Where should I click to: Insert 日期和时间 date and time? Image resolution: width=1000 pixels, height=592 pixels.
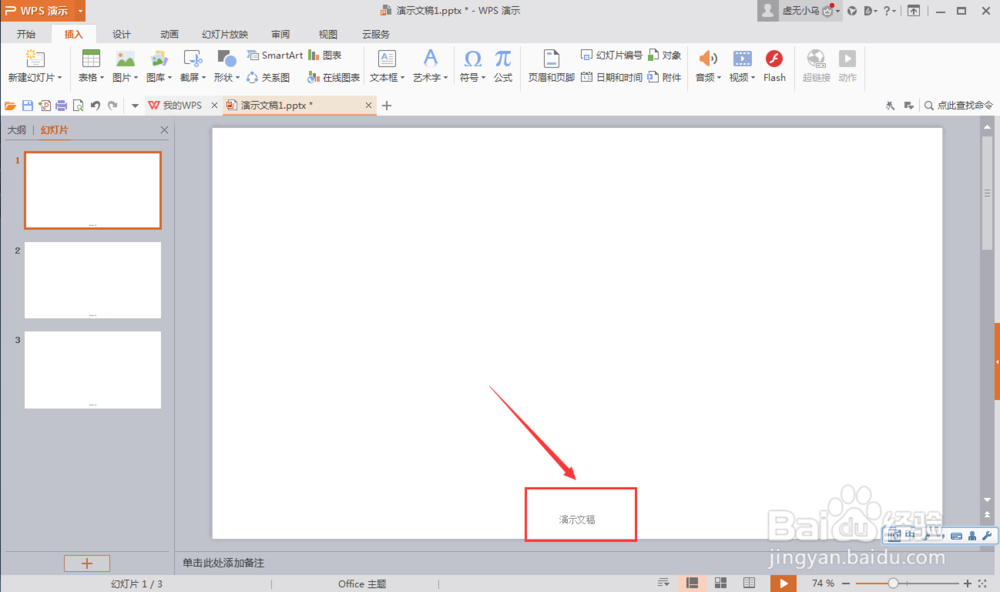point(611,77)
